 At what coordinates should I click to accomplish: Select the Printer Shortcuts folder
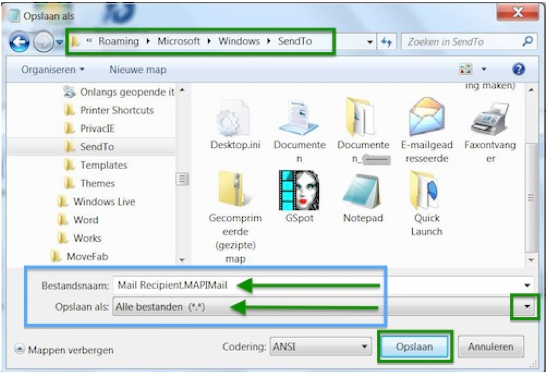click(x=109, y=110)
